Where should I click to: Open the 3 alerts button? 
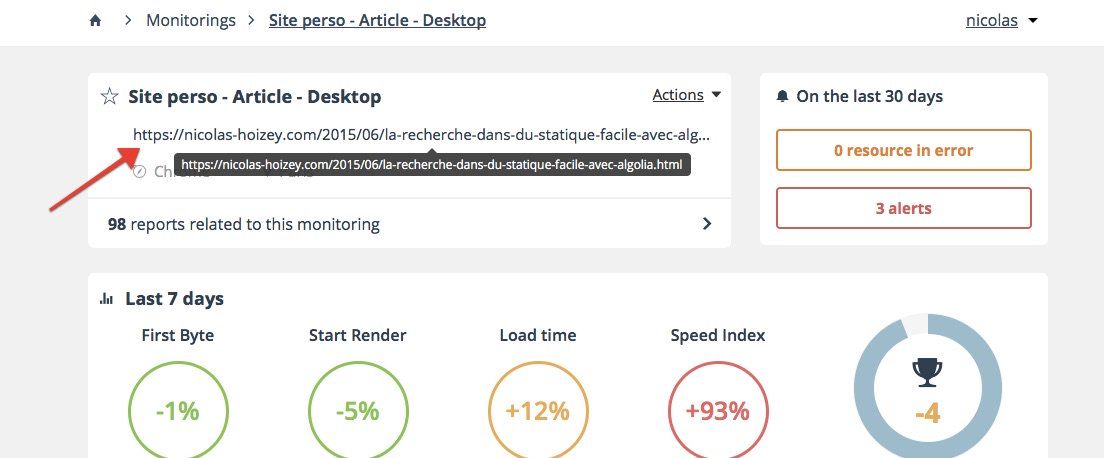pyautogui.click(x=903, y=209)
